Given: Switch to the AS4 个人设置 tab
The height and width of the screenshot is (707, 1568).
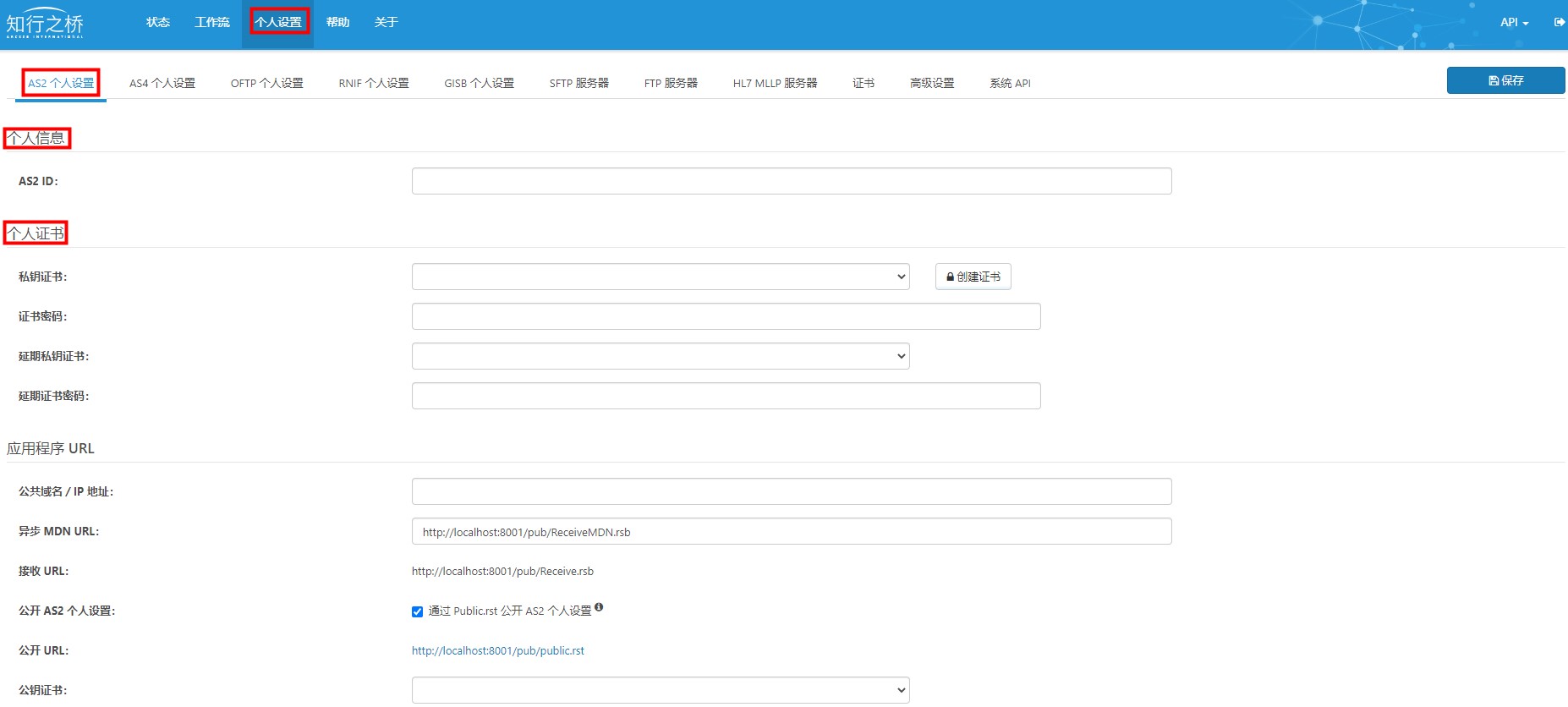Looking at the screenshot, I should 162,83.
